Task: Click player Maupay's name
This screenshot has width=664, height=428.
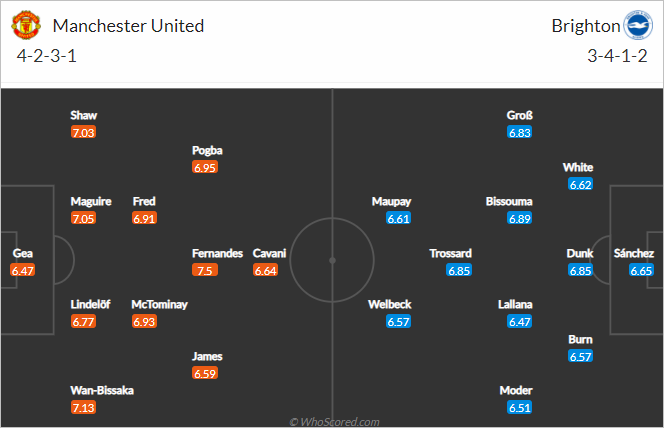Action: pyautogui.click(x=391, y=202)
